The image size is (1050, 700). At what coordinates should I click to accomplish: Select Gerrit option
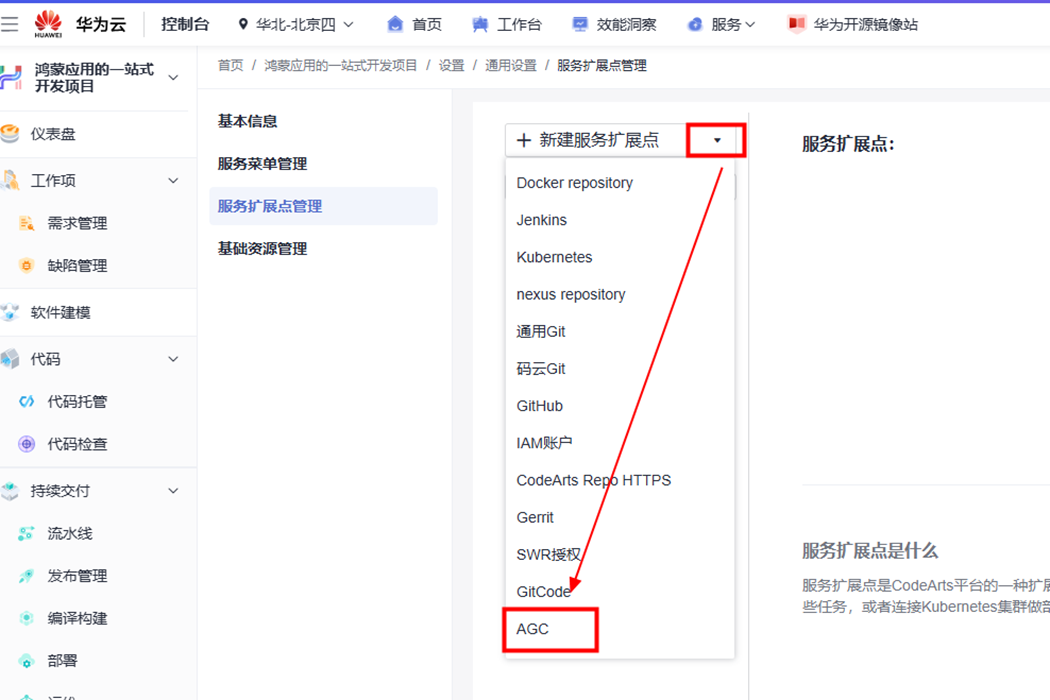coord(619,518)
